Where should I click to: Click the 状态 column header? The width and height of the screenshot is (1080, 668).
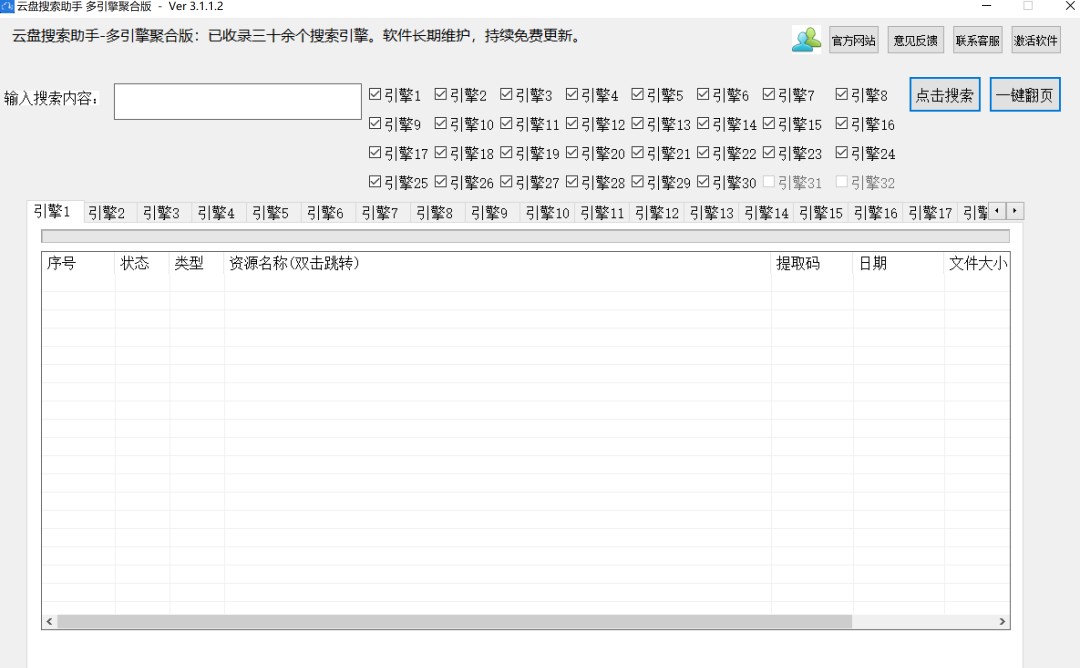pyautogui.click(x=142, y=263)
